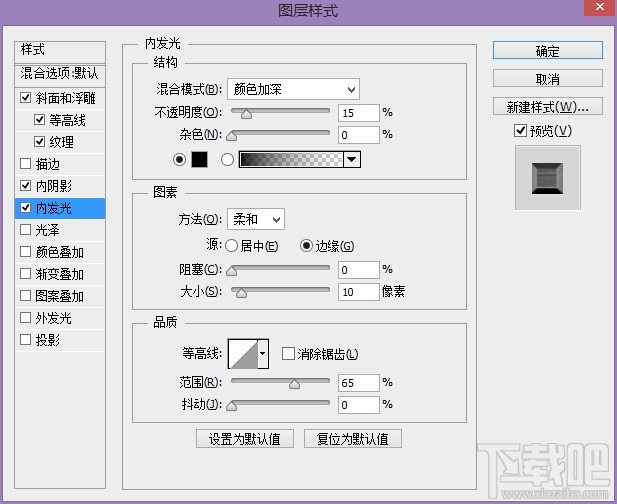Click the 大小 size field showing 10
Screen dimensions: 617x504
[358, 292]
